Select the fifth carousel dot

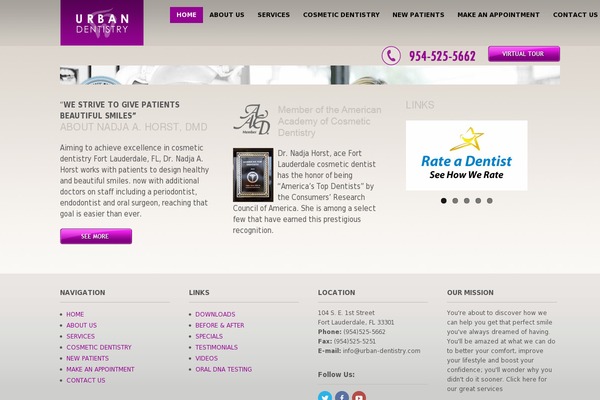(x=489, y=201)
